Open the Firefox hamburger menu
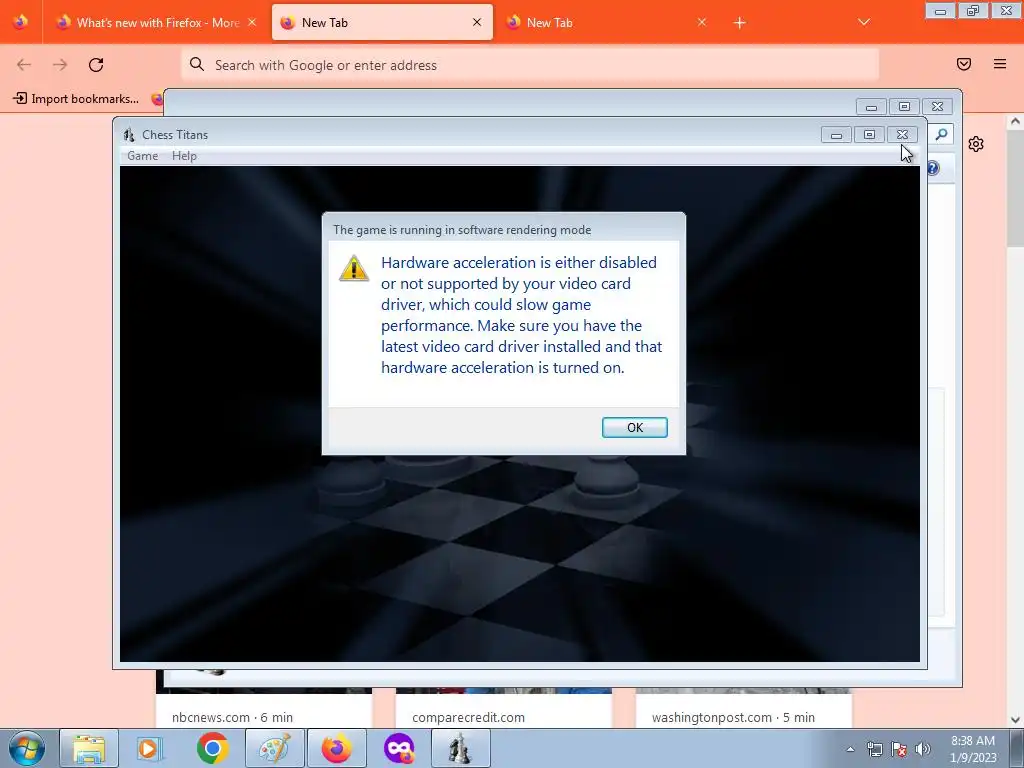The width and height of the screenshot is (1024, 768). pos(1000,64)
